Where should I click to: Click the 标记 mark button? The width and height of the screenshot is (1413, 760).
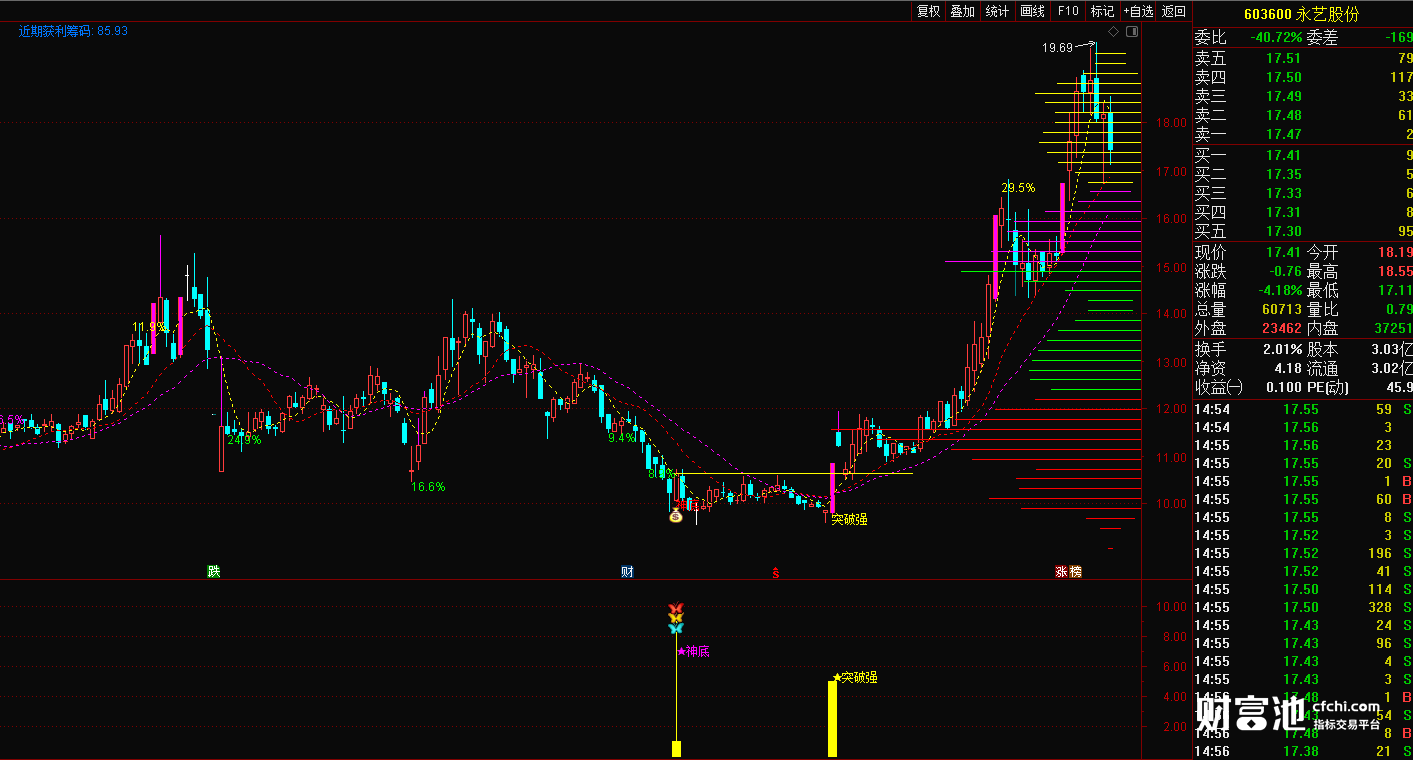1102,11
